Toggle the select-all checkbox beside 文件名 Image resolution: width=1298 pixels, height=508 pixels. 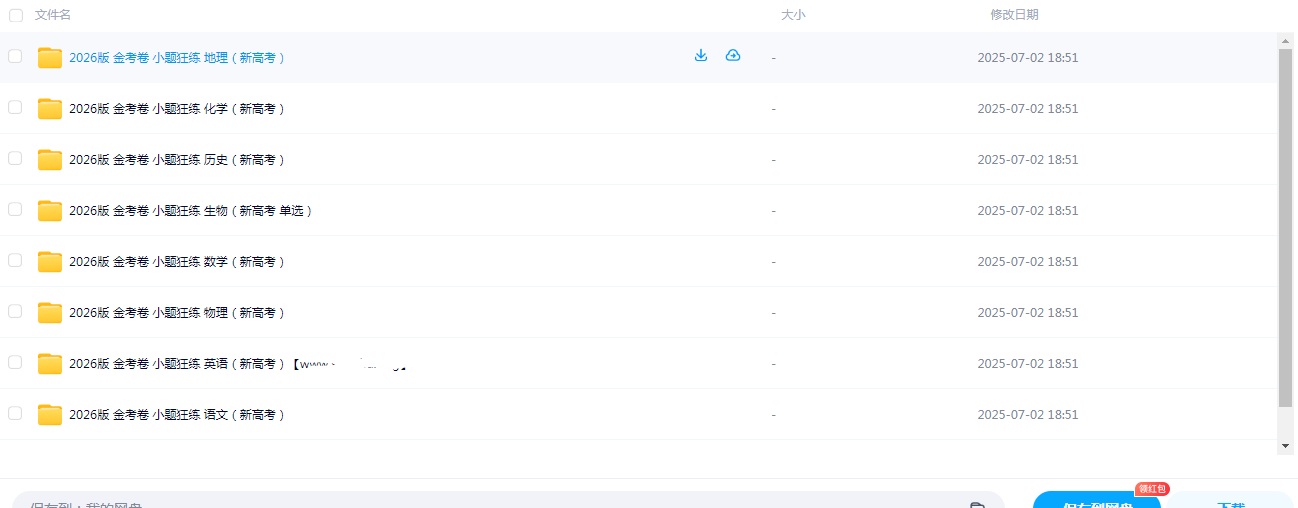(x=16, y=15)
